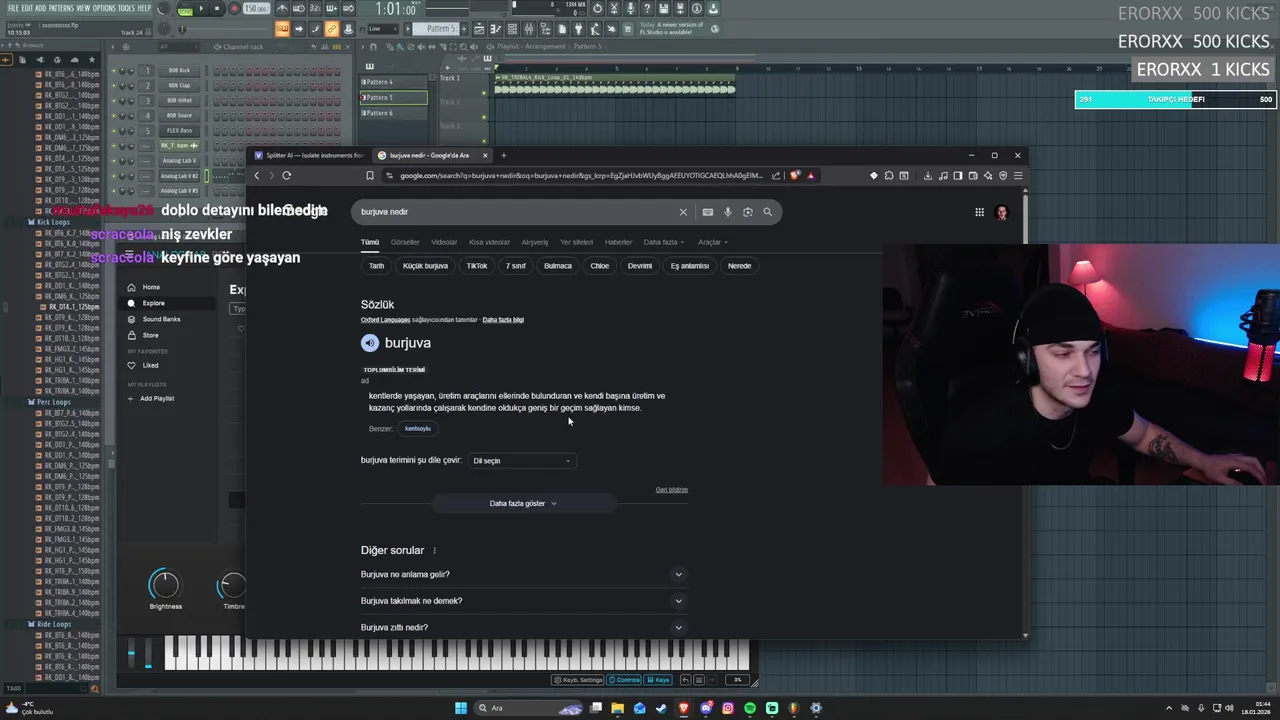
Task: Toggle mute LED for 808 Snare channel
Action: (x=113, y=115)
